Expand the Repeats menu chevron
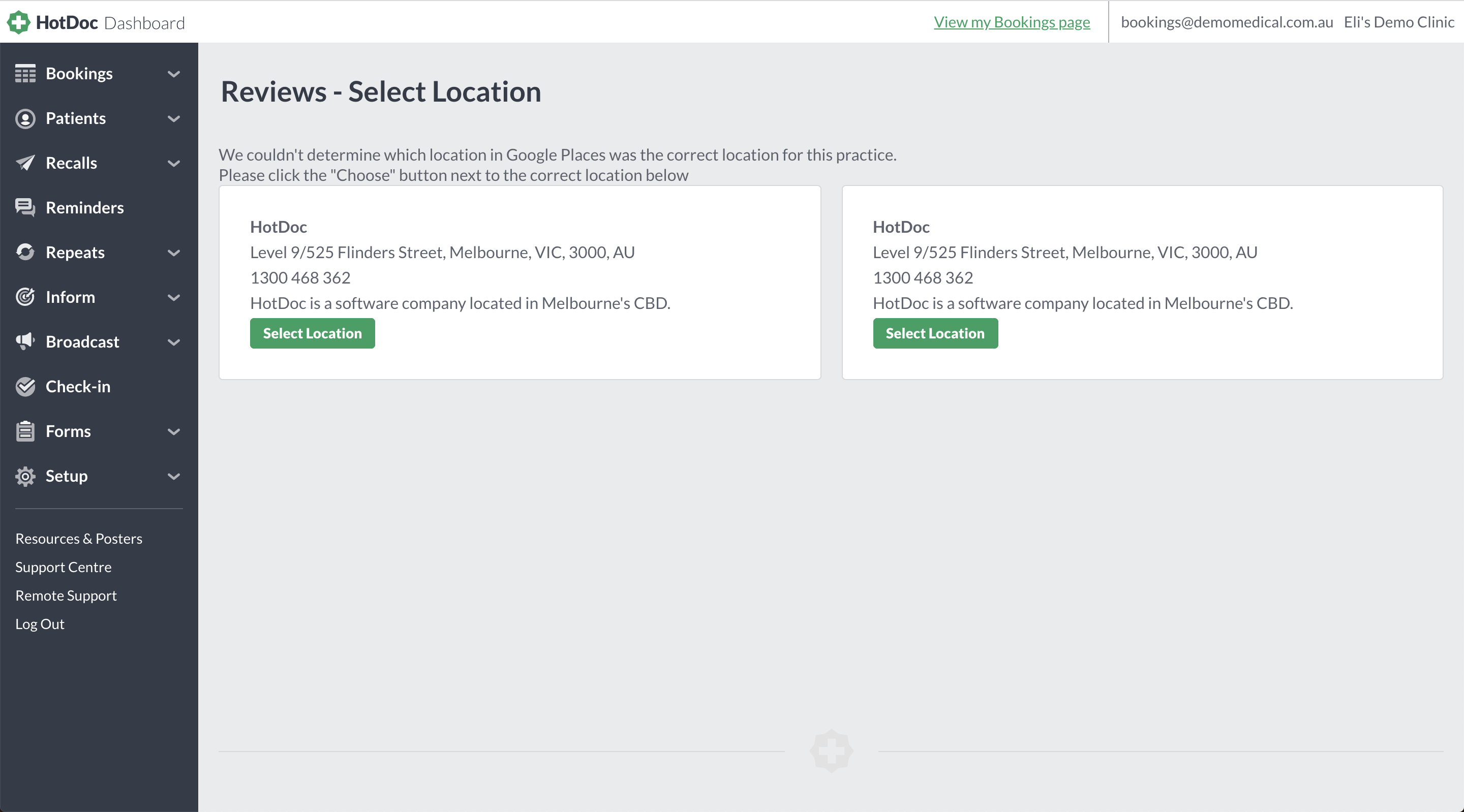 (174, 253)
